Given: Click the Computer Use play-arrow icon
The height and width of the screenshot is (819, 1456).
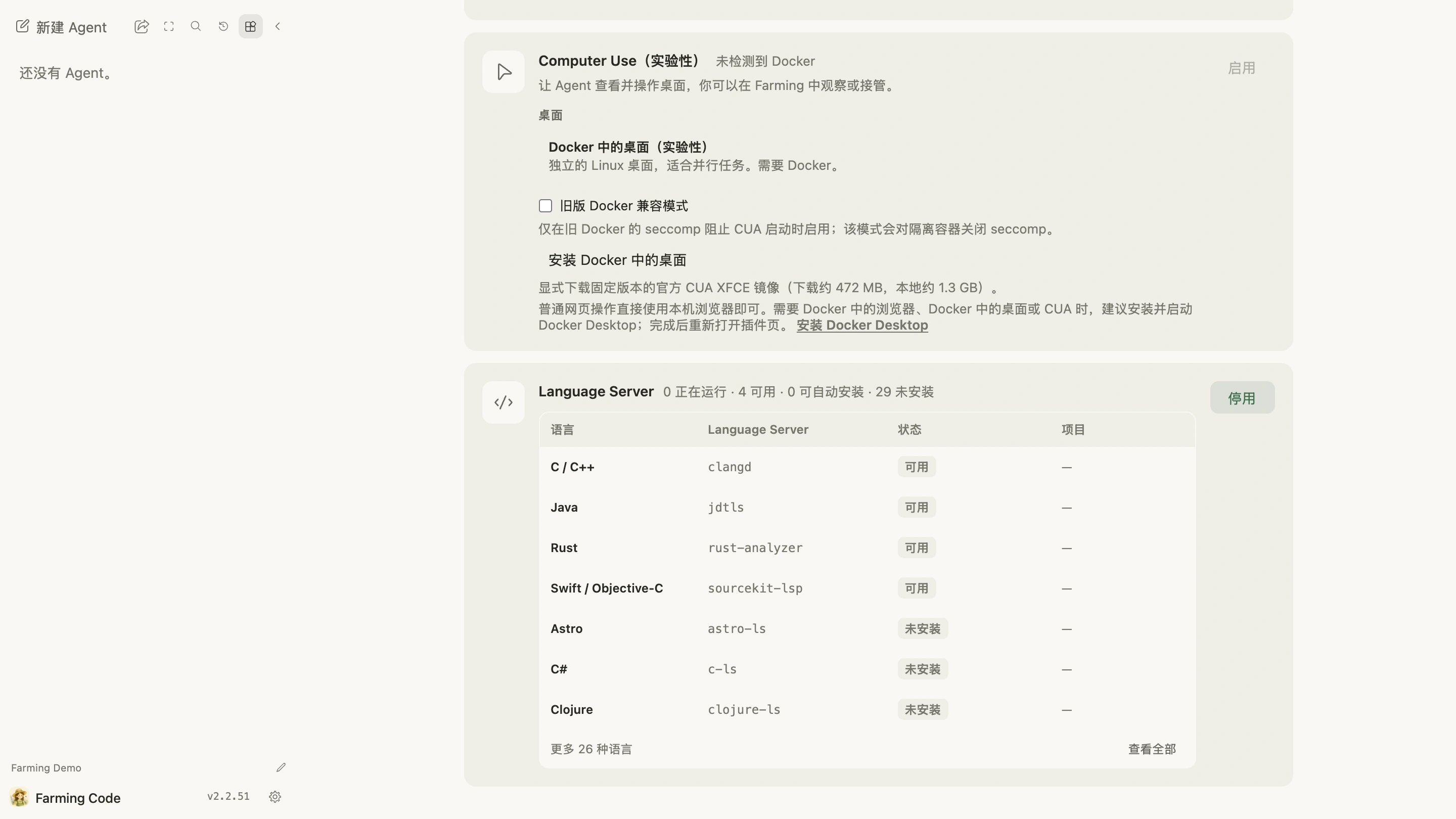Looking at the screenshot, I should point(504,72).
